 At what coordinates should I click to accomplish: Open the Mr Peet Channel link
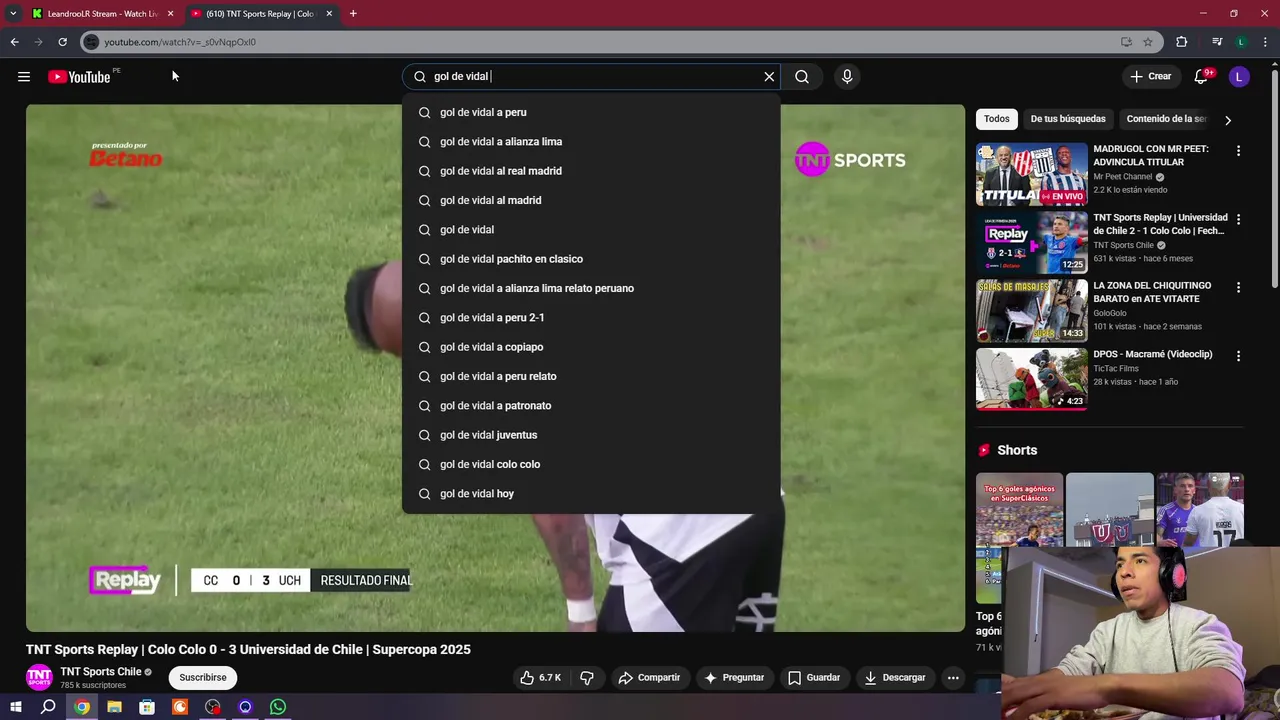coord(1123,177)
